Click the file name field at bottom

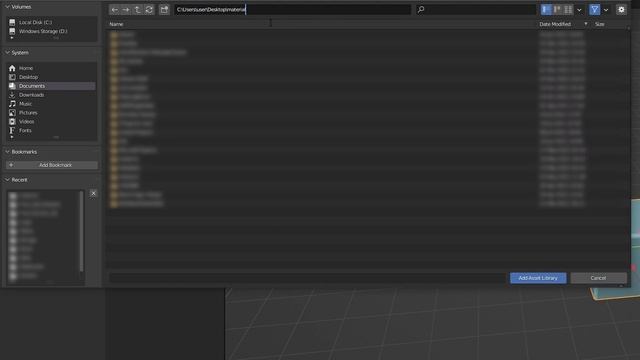click(307, 278)
